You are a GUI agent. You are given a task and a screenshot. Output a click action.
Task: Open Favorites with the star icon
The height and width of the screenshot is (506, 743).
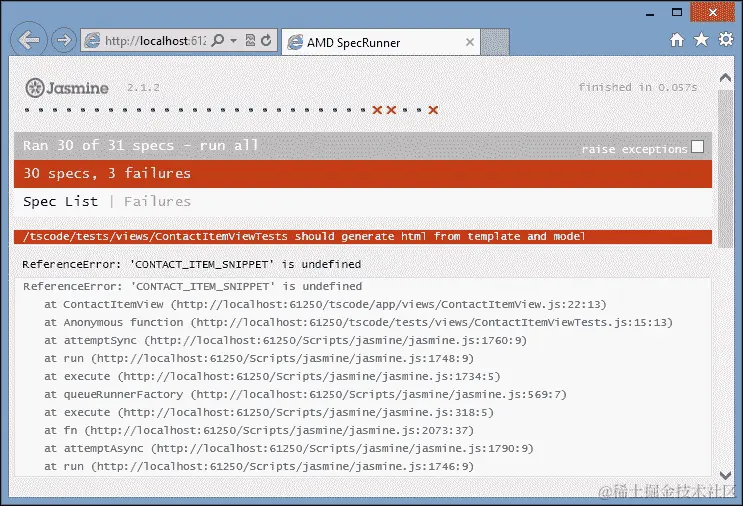point(701,39)
